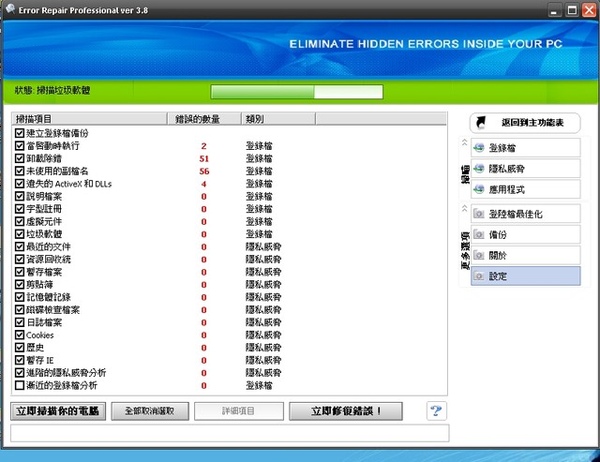Click the app icon in the title bar
Screen dimensions: 600x462
(x=10, y=9)
